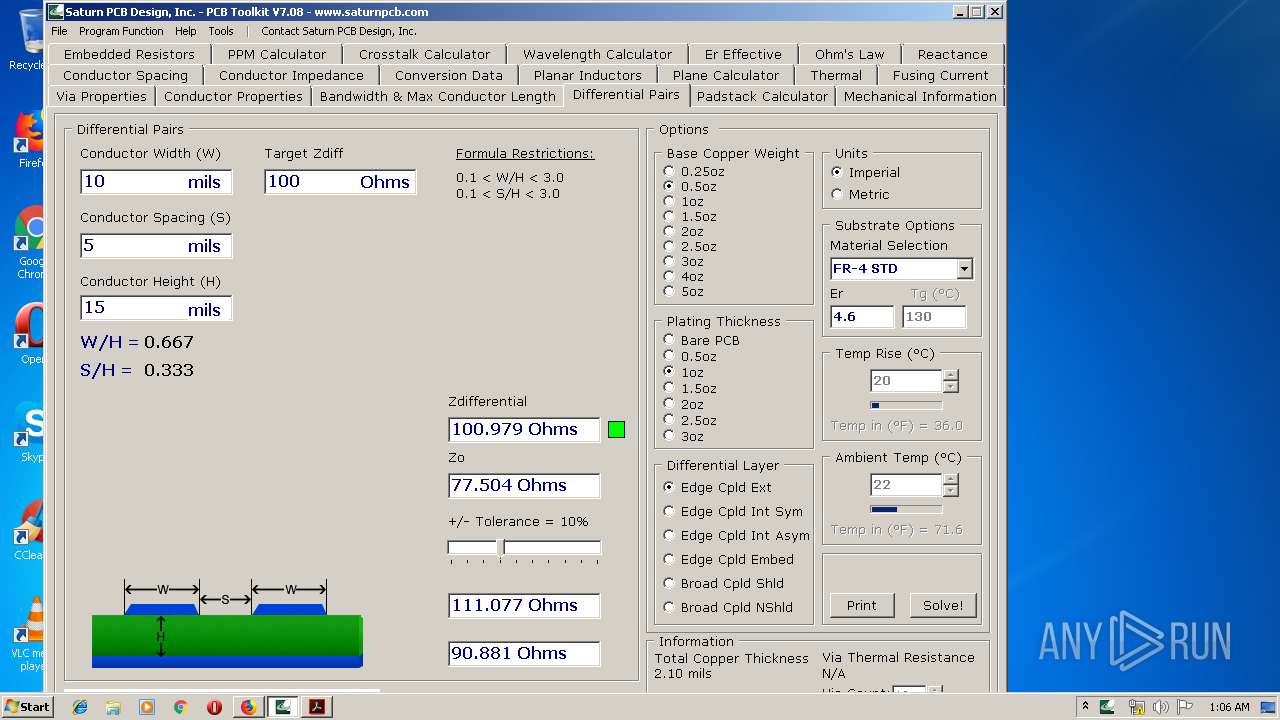Open the Ohm's Law tab
Viewport: 1280px width, 720px height.
click(849, 54)
